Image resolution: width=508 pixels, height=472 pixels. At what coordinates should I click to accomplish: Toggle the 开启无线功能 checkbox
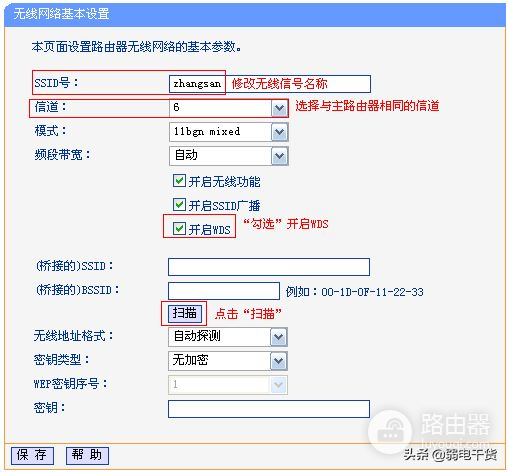[x=179, y=181]
